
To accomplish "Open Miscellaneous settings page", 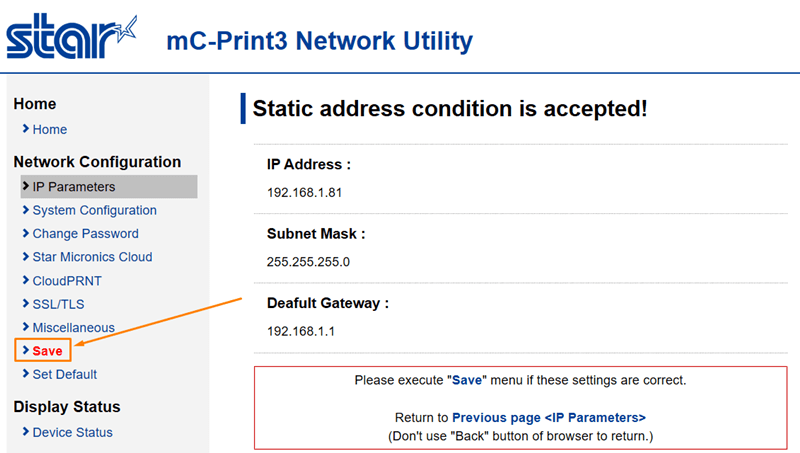I will (x=73, y=327).
